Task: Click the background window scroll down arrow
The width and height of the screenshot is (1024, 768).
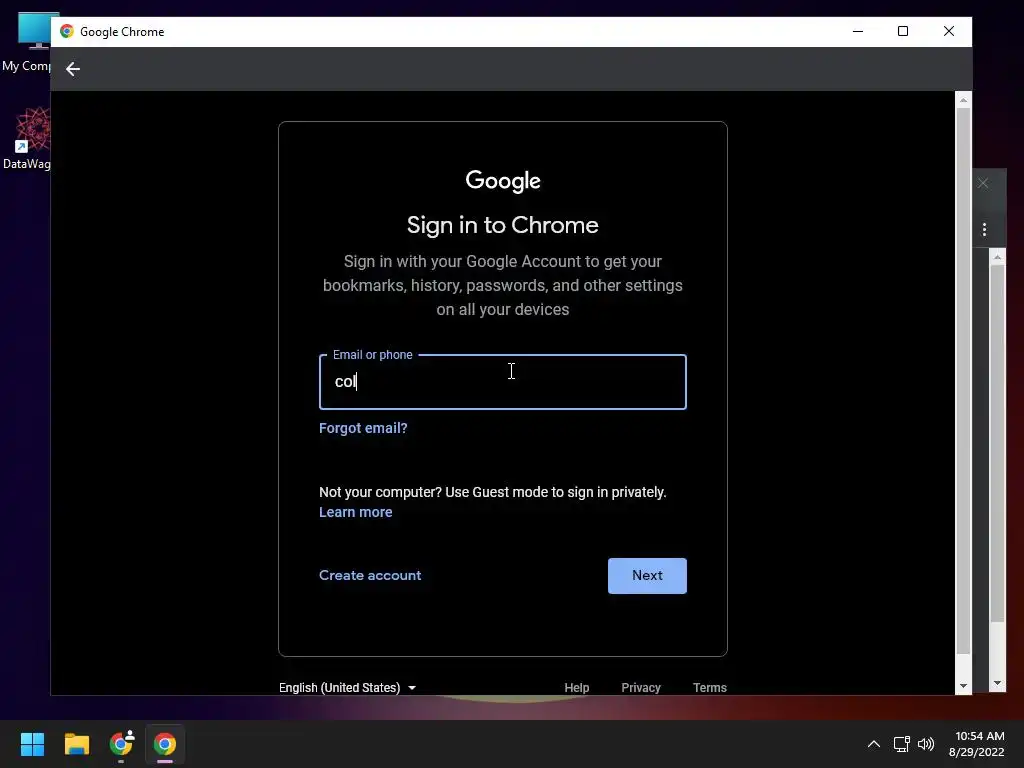Action: [x=997, y=684]
